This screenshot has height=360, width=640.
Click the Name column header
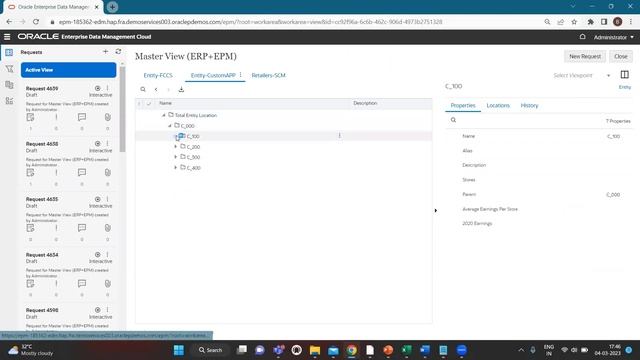[165, 103]
